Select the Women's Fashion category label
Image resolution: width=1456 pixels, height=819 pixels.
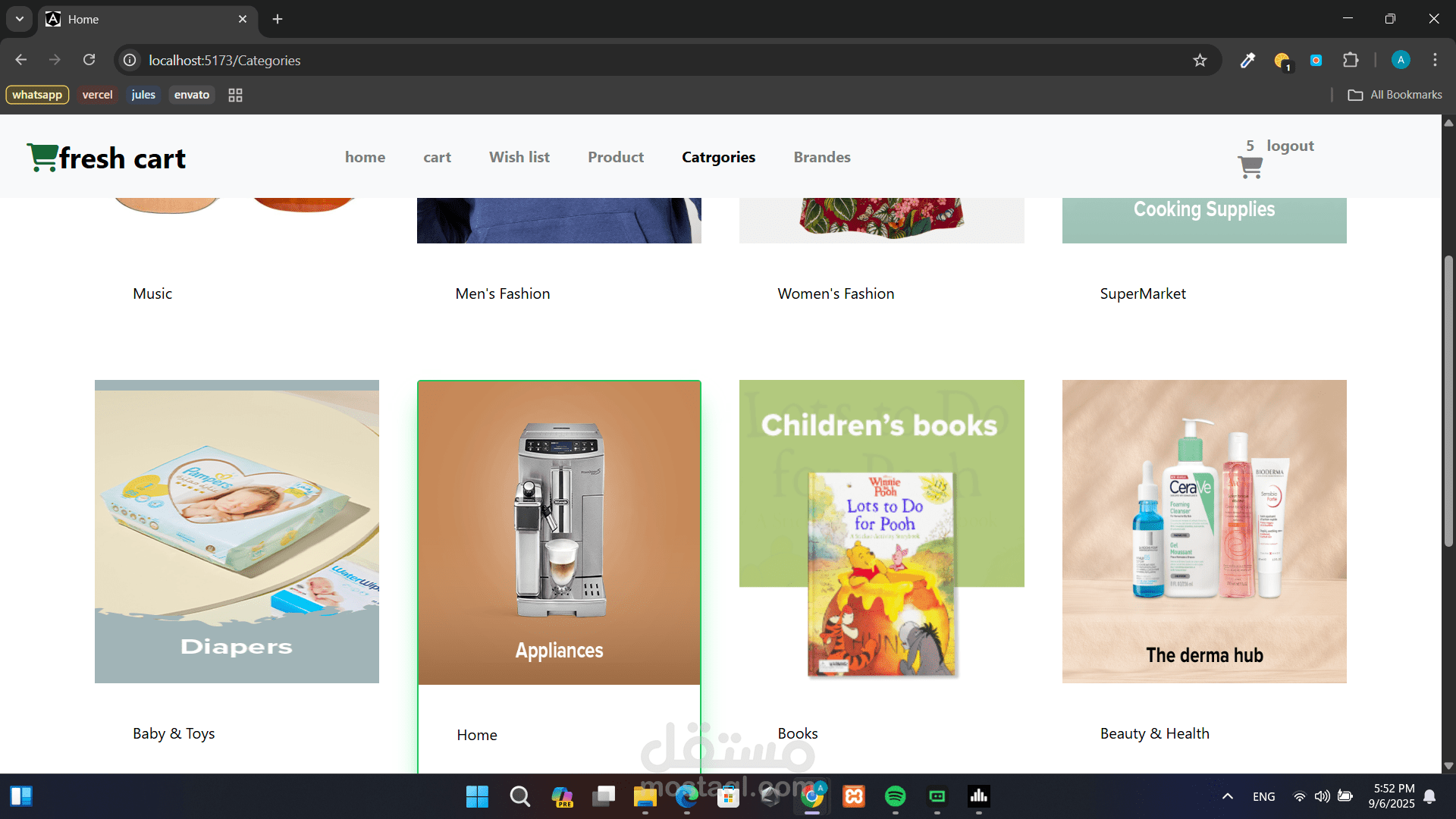point(836,293)
